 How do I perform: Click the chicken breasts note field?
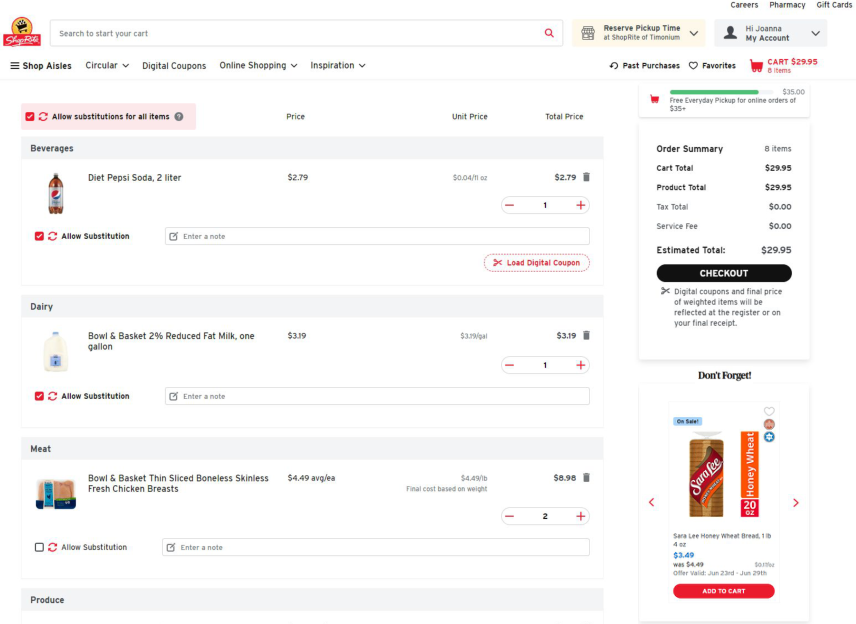point(376,548)
